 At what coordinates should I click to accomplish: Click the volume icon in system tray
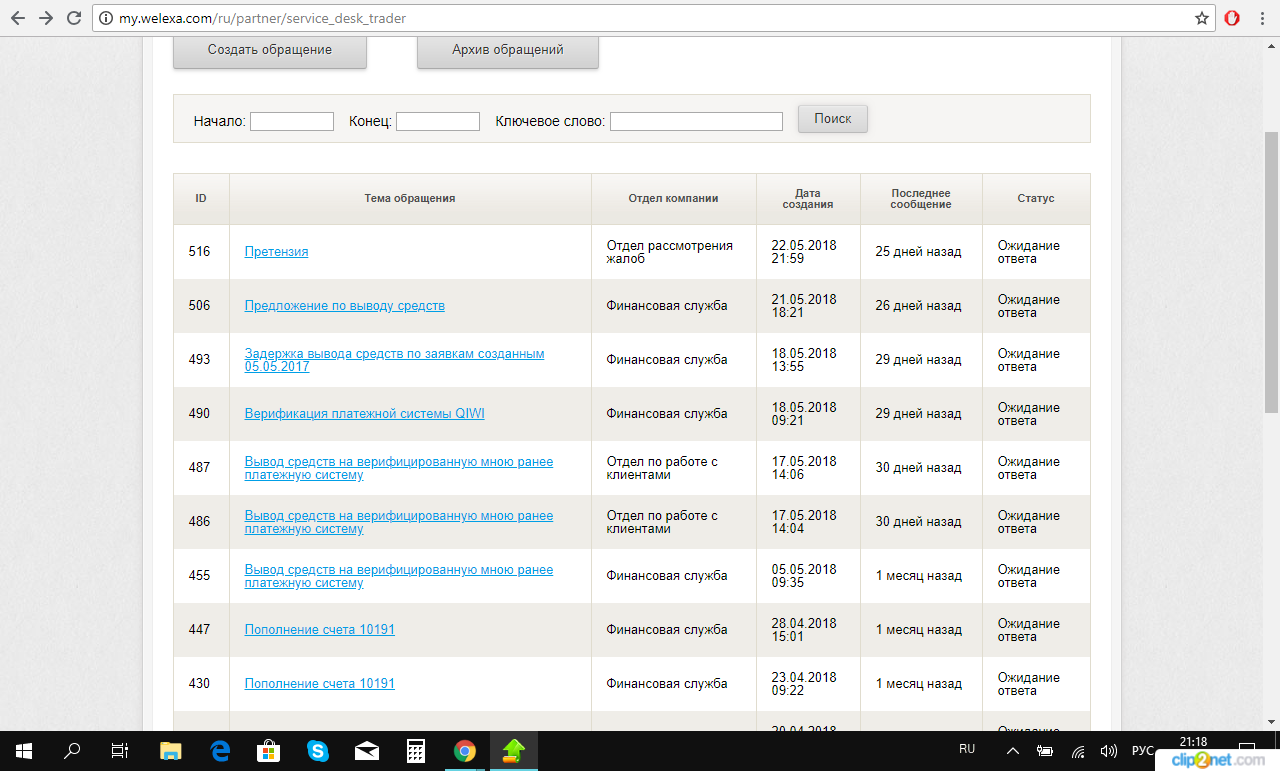tap(1108, 750)
